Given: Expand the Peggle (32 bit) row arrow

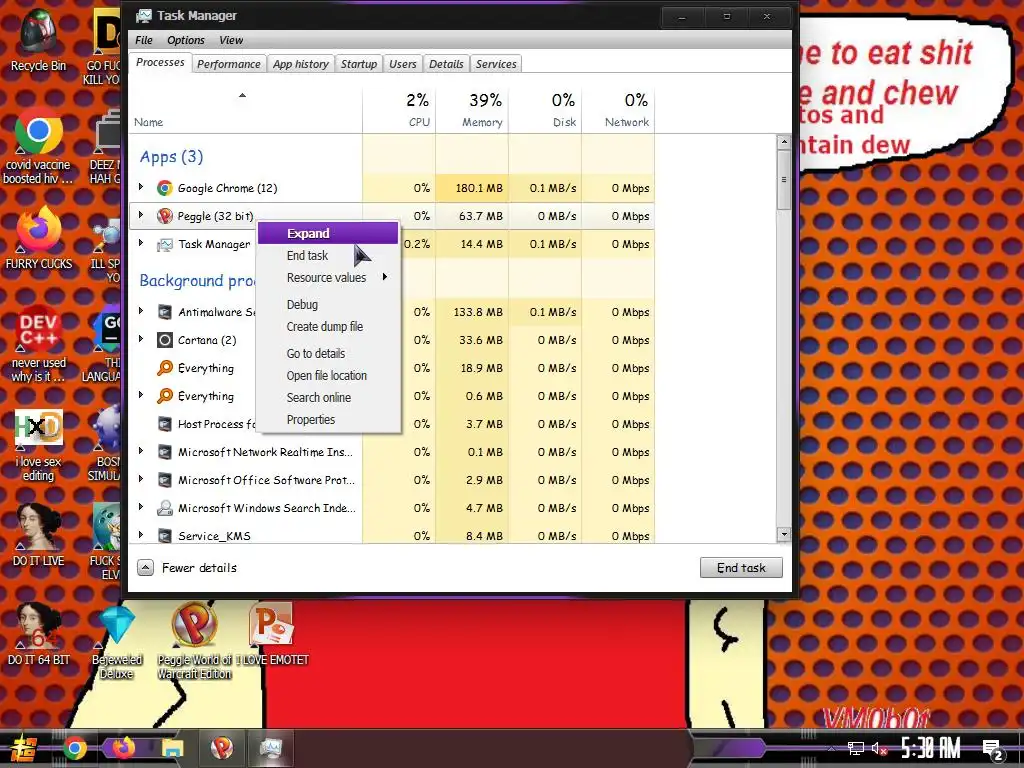Looking at the screenshot, I should (x=141, y=216).
